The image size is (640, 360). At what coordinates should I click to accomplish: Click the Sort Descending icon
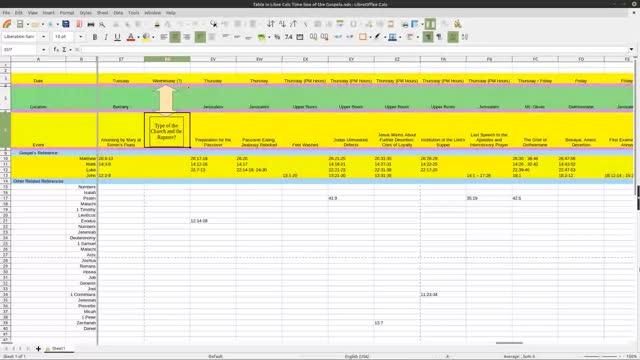coord(293,24)
